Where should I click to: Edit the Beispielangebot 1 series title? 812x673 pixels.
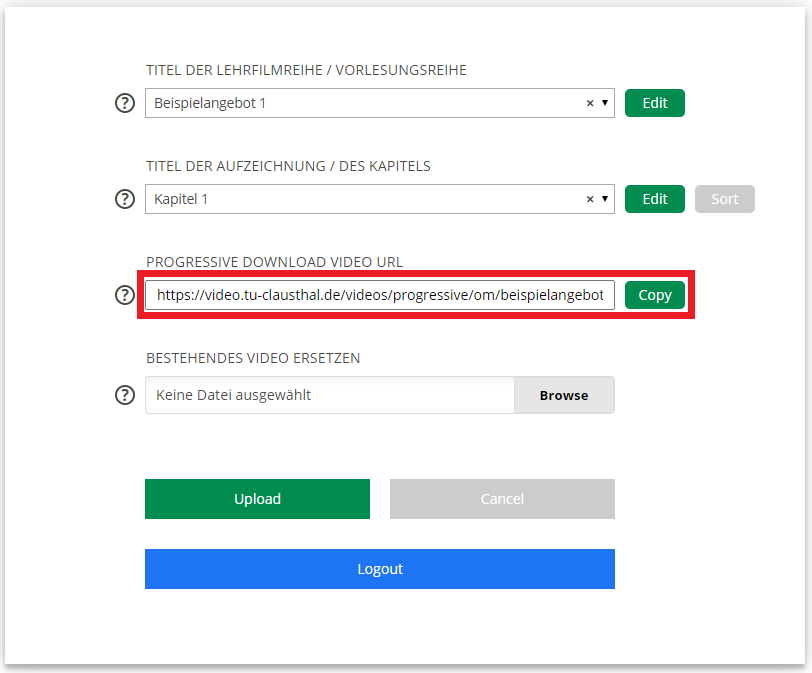(x=654, y=103)
